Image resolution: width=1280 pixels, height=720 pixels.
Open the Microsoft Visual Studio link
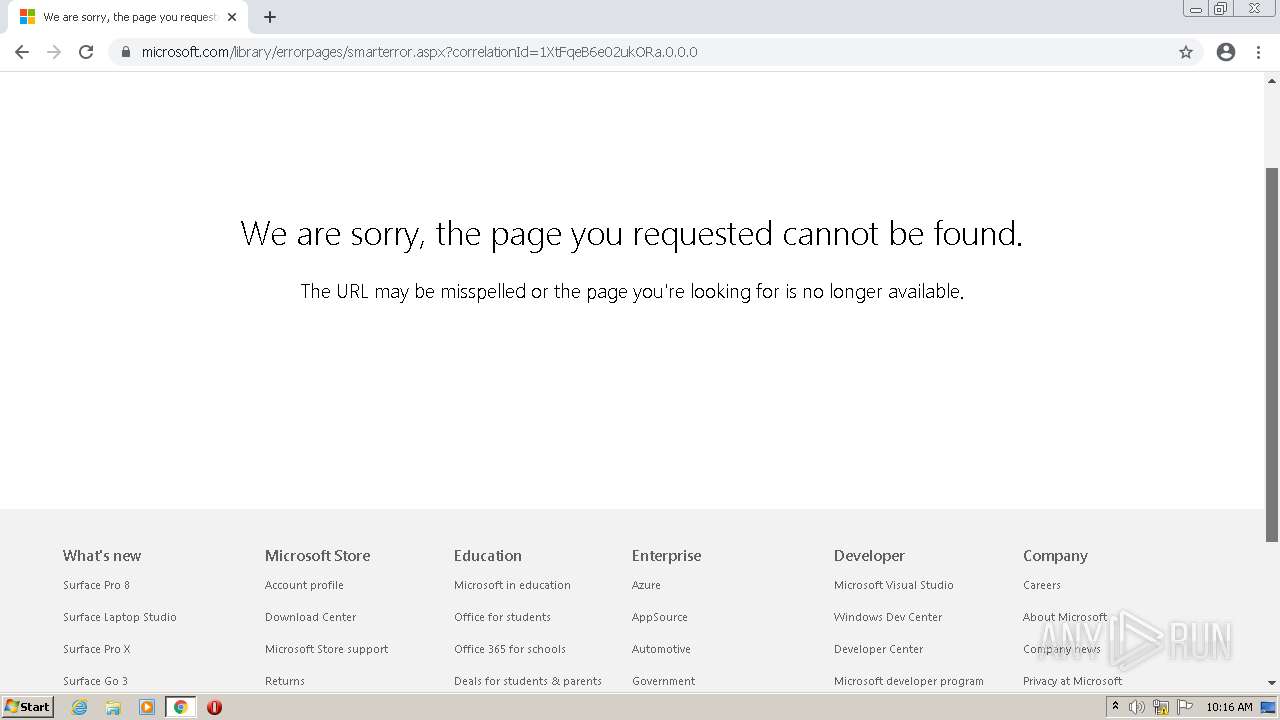[x=894, y=585]
